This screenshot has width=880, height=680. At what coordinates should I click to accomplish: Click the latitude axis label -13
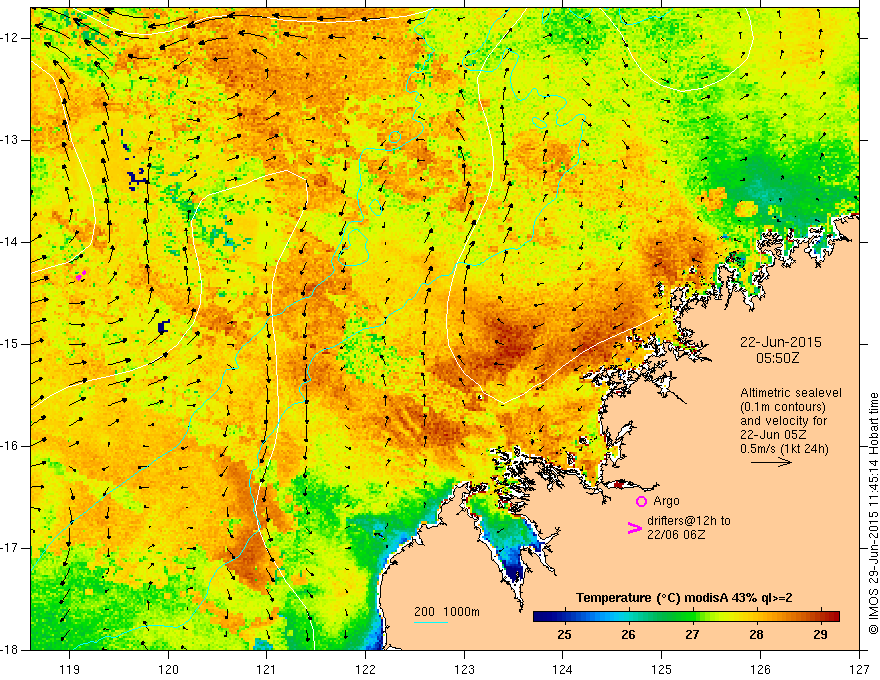click(x=11, y=140)
